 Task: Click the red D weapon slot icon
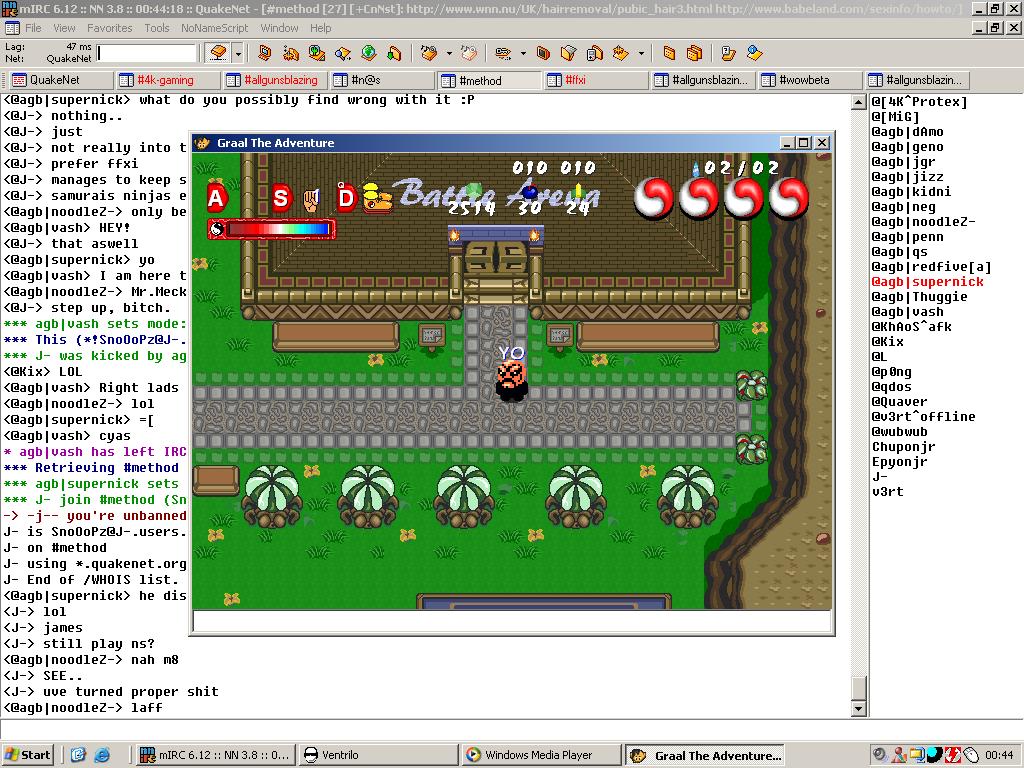tap(346, 197)
